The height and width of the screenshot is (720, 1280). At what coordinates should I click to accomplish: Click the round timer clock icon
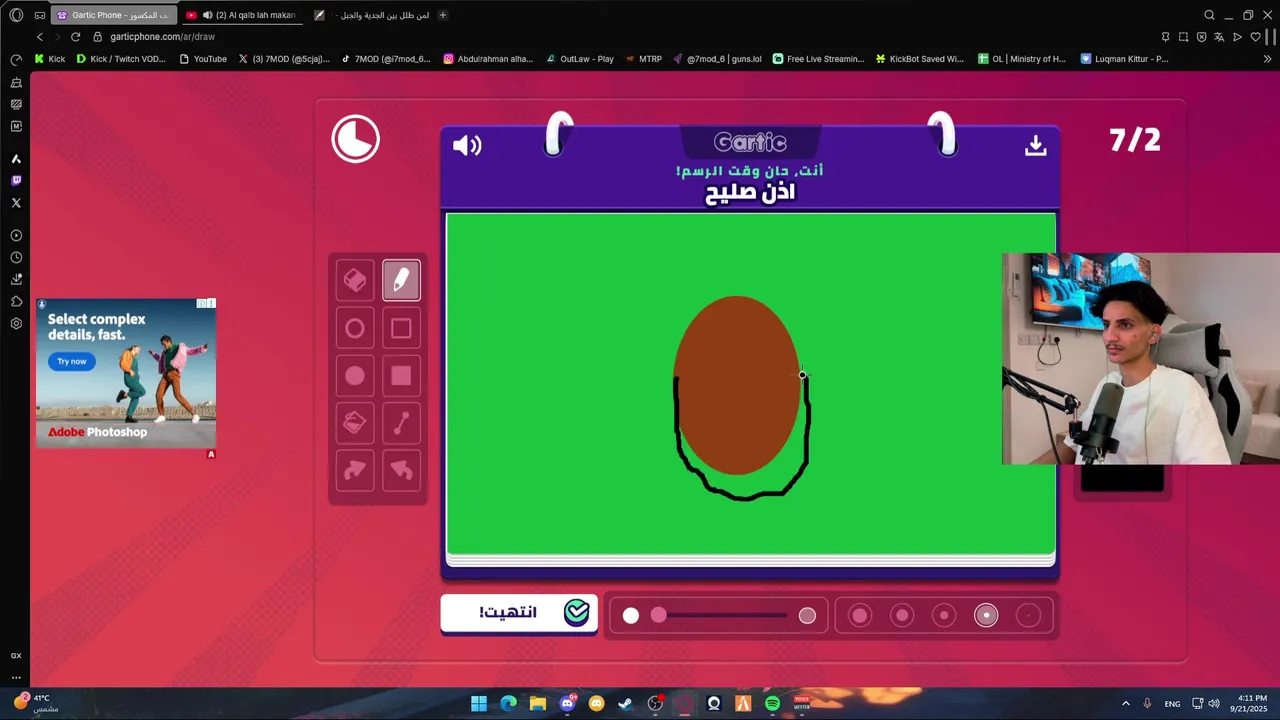point(356,139)
